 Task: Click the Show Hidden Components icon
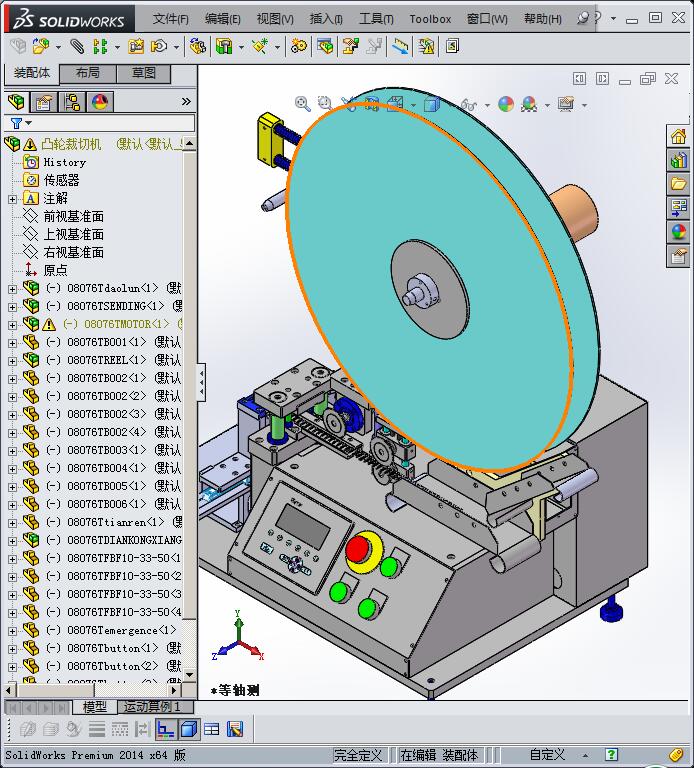pyautogui.click(x=198, y=47)
